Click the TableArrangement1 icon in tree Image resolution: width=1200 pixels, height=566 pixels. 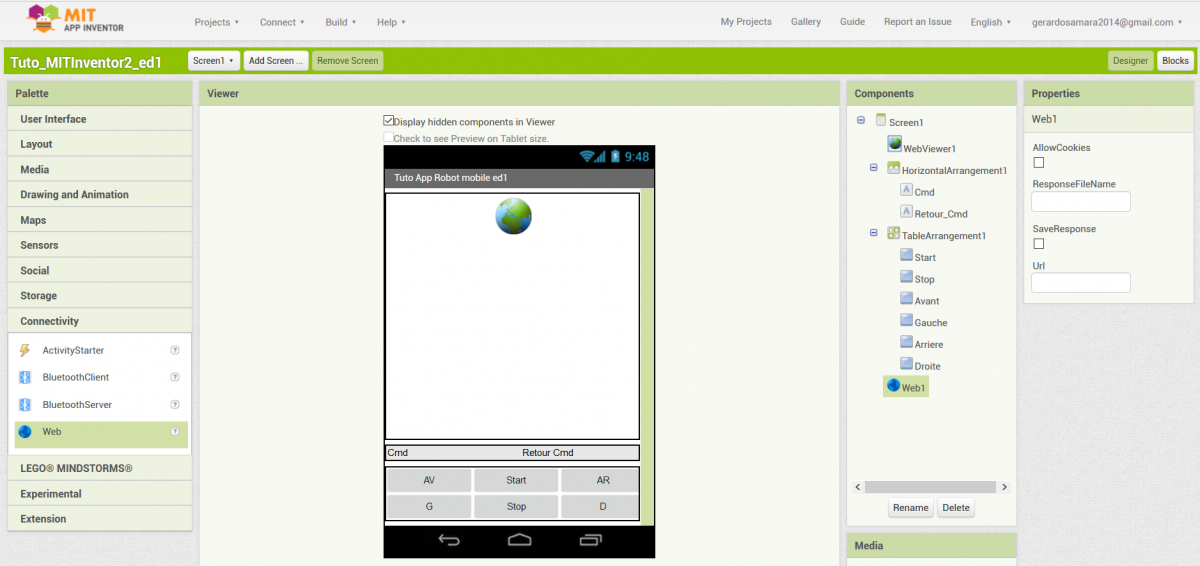coord(893,233)
